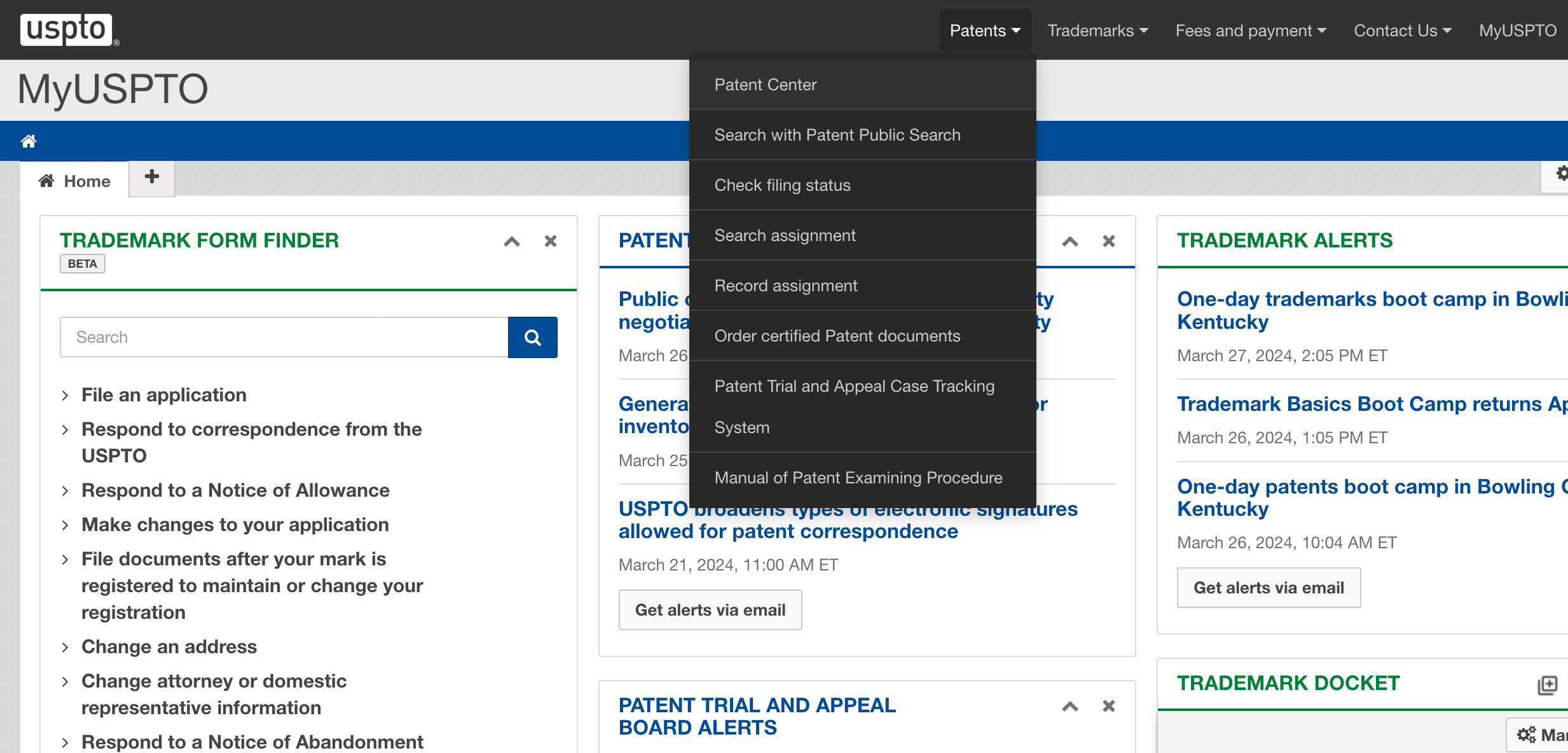The width and height of the screenshot is (1568, 753).
Task: Click the Trademark Form Finder search field
Action: 284,337
